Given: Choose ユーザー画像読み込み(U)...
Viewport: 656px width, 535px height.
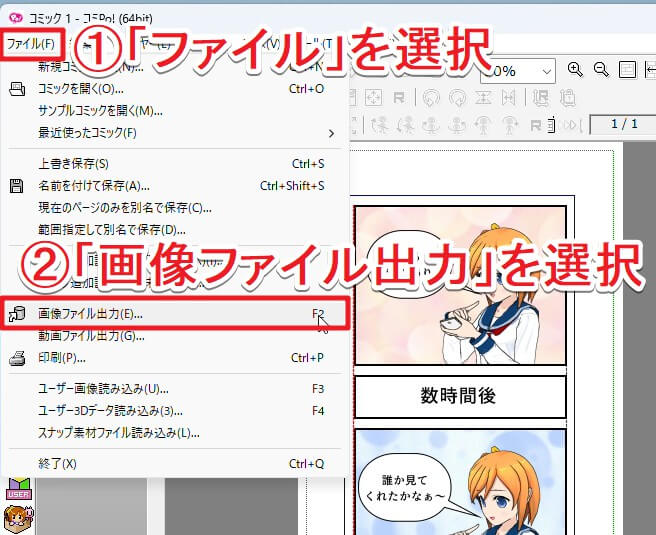Looking at the screenshot, I should click(x=175, y=389).
